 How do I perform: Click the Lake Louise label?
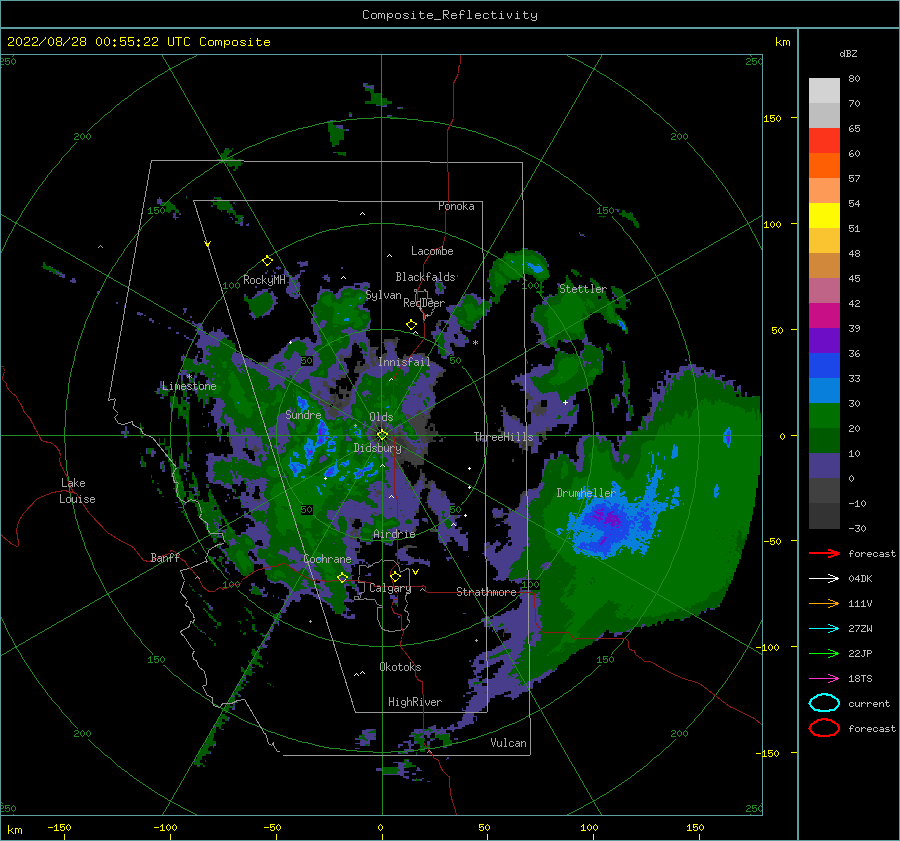coord(77,491)
